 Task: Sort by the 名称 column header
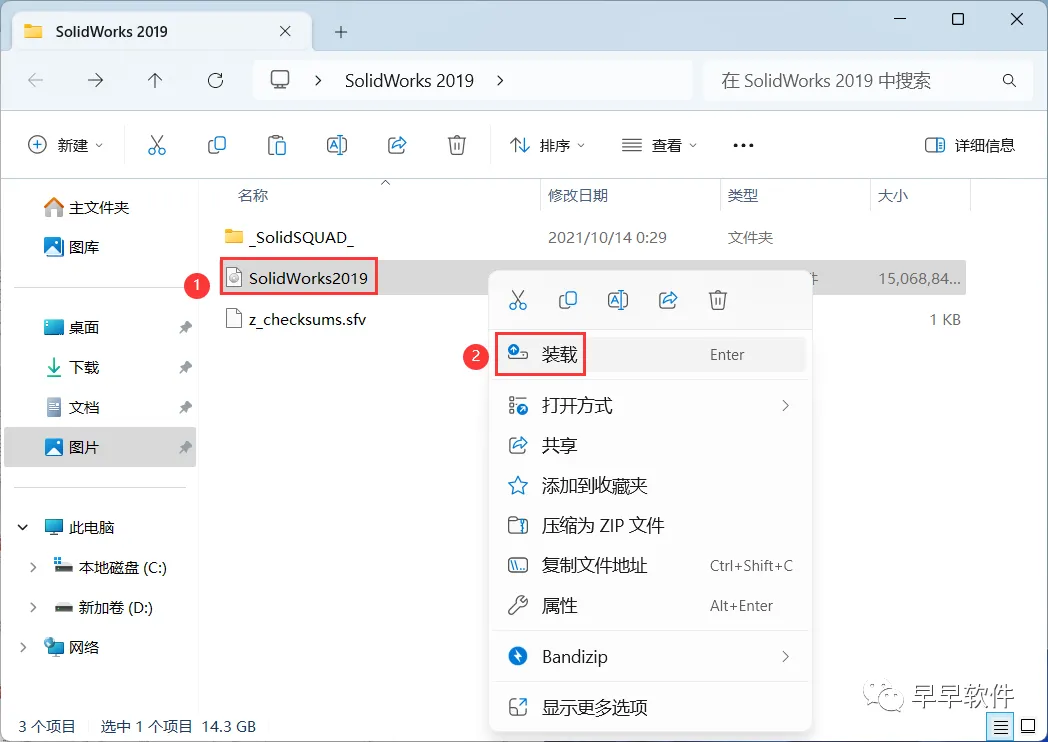(x=253, y=195)
